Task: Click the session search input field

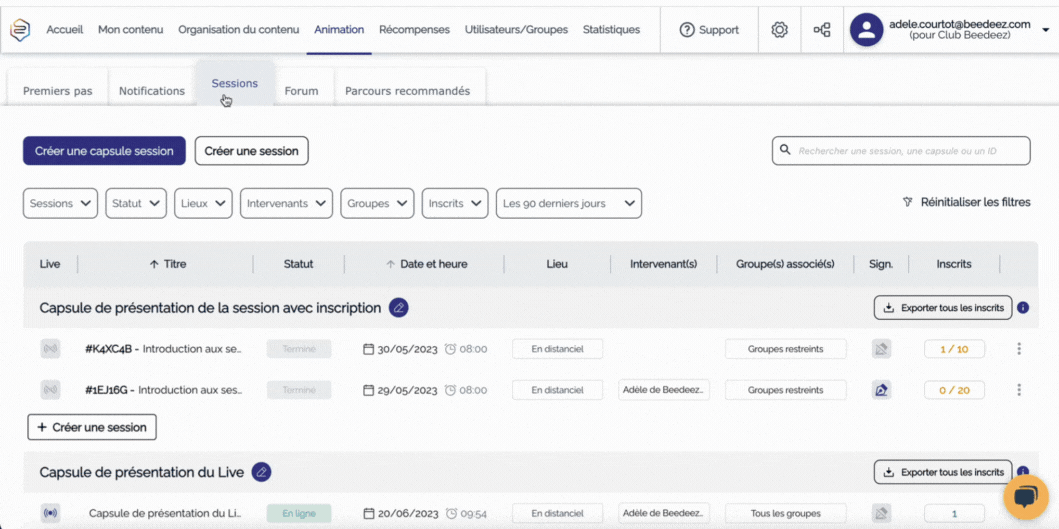Action: click(x=910, y=151)
